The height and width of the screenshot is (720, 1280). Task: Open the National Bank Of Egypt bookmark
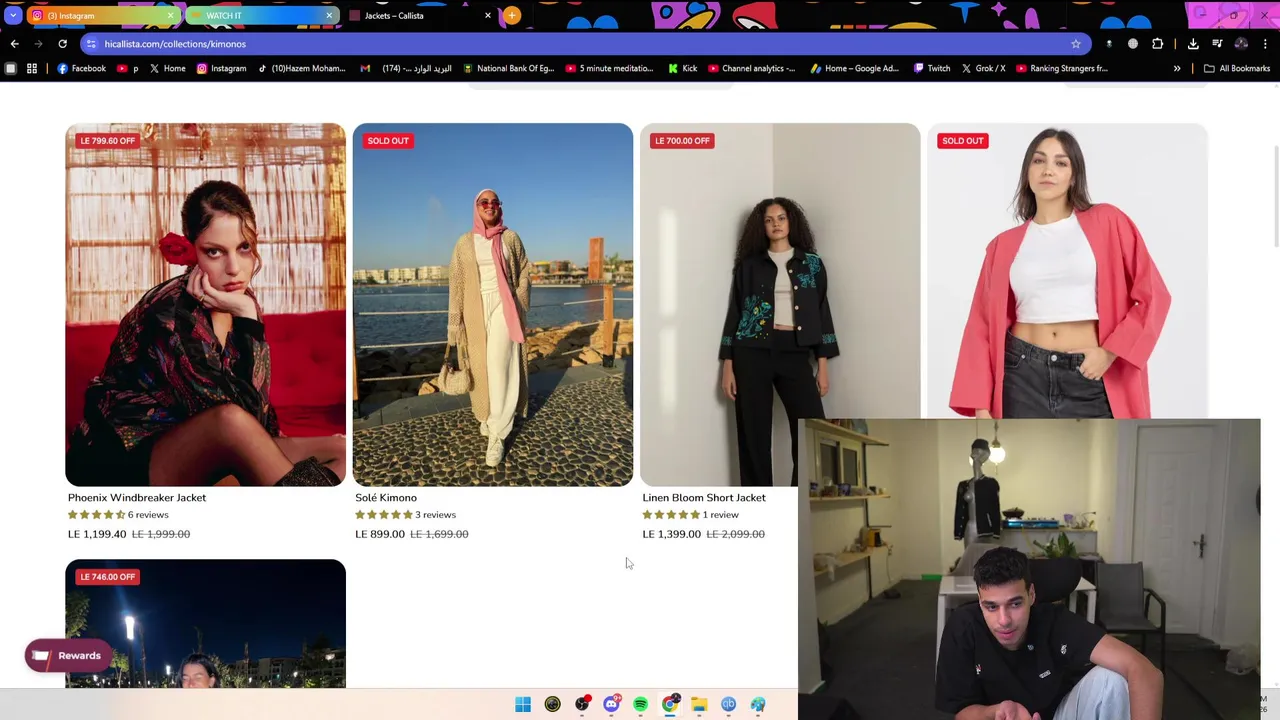507,69
